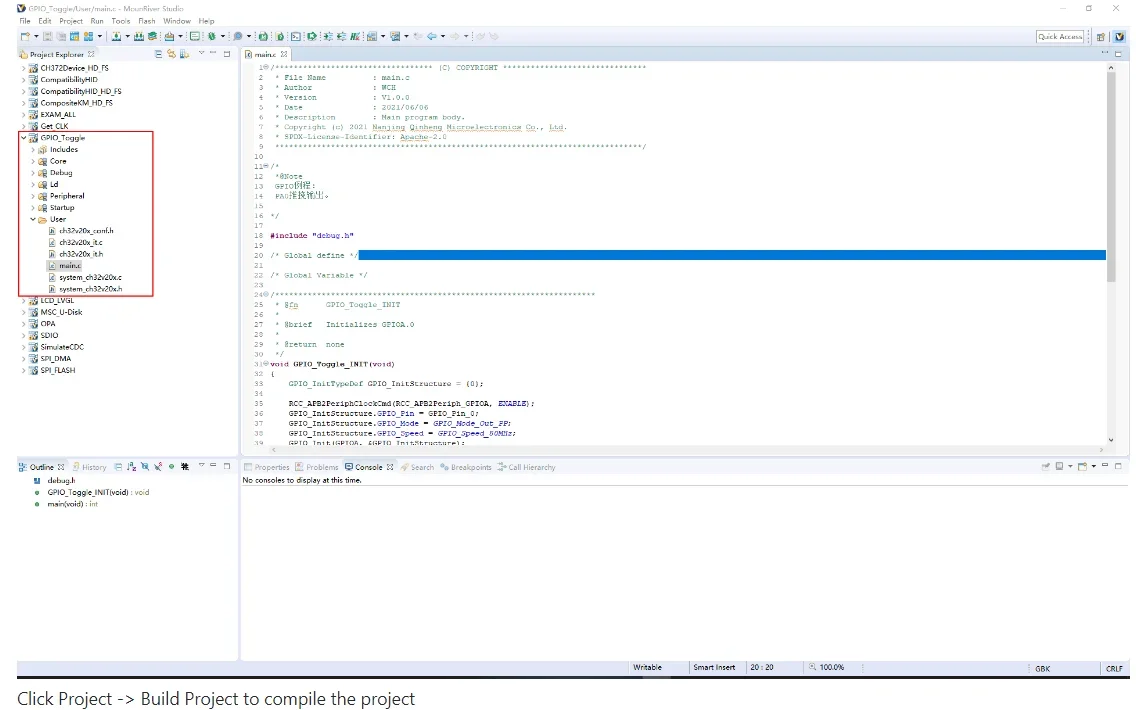Click the Hide Fields icon in Outline
The height and width of the screenshot is (710, 1136).
(145, 467)
